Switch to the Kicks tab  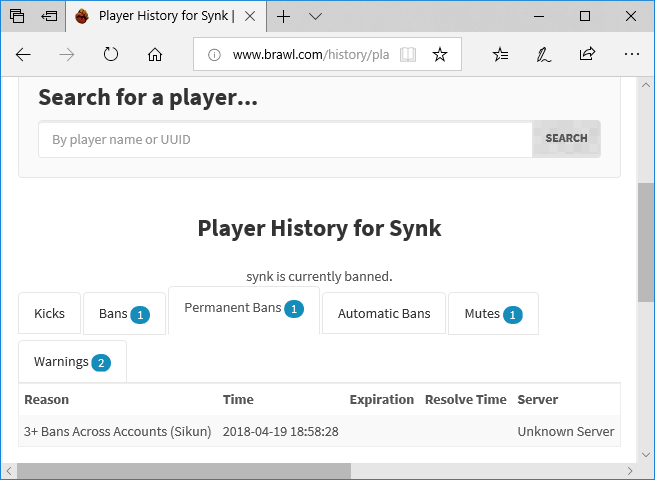(x=49, y=314)
